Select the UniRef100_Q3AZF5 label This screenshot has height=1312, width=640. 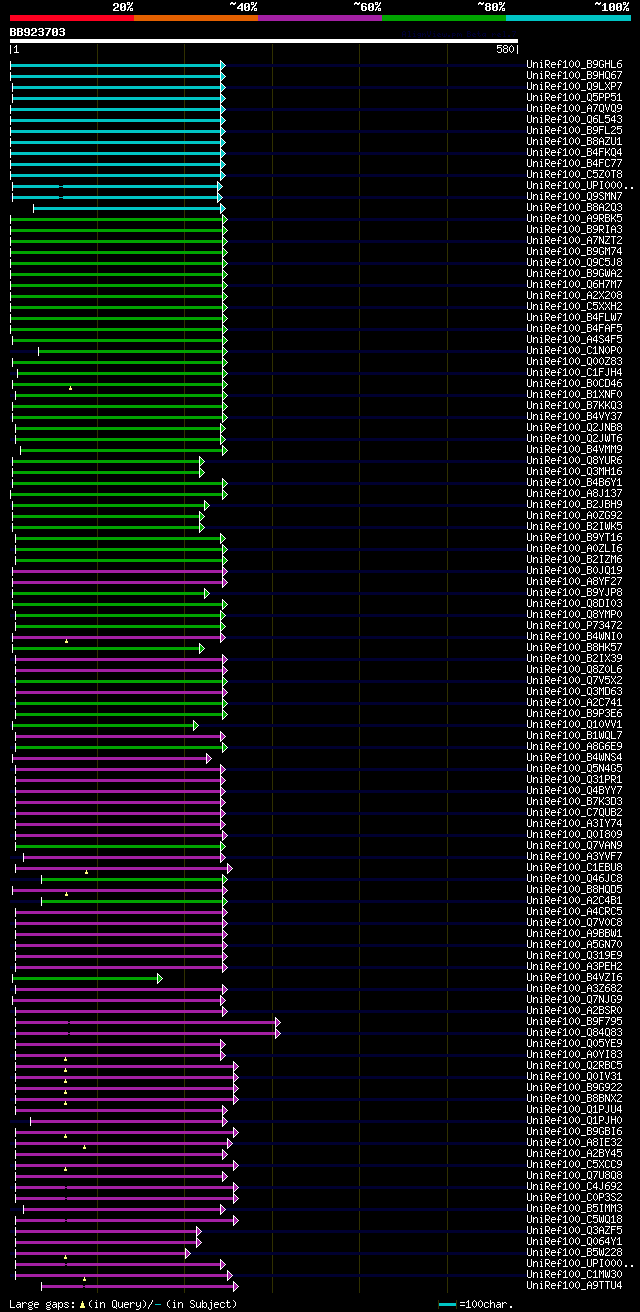click(574, 1230)
